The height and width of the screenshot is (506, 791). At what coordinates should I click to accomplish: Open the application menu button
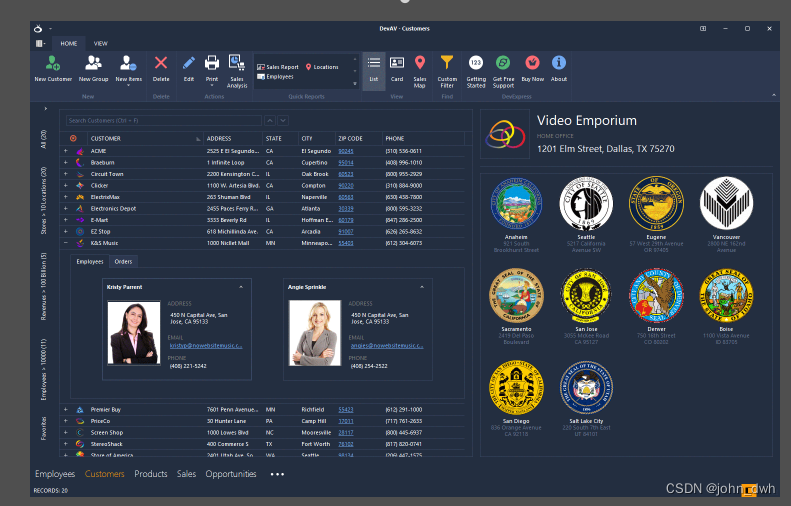[x=40, y=43]
